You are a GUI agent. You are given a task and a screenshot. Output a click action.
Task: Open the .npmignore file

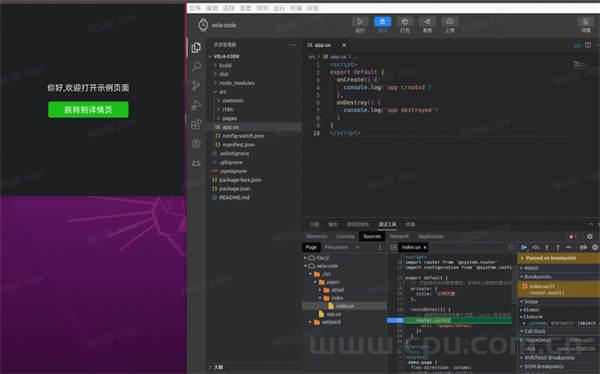click(x=254, y=171)
